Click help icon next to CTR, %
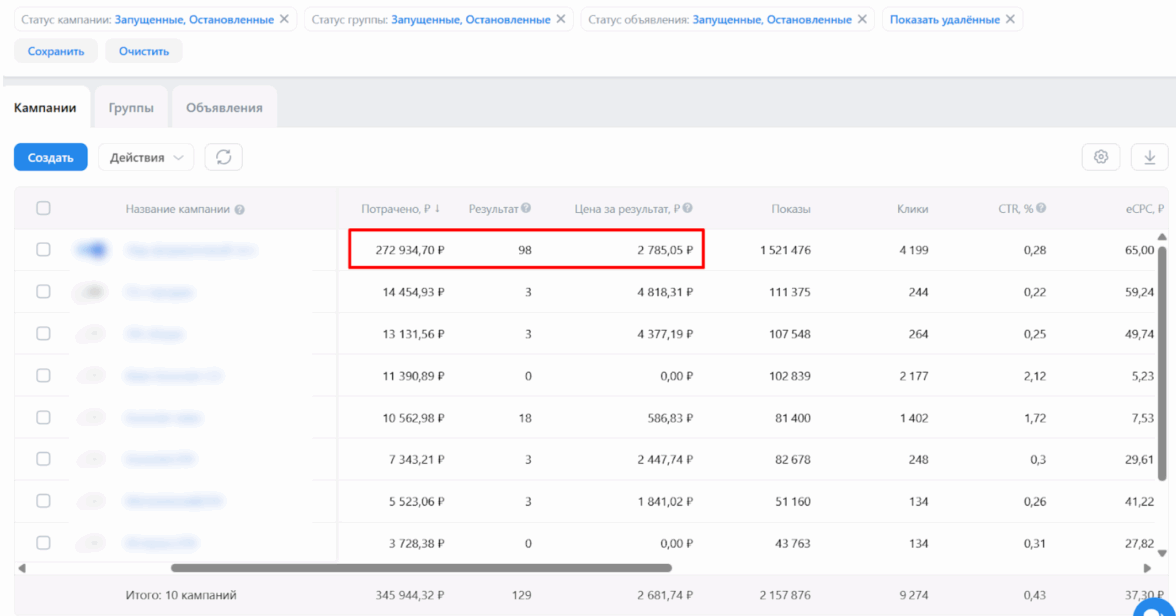The height and width of the screenshot is (616, 1176). pyautogui.click(x=1041, y=209)
